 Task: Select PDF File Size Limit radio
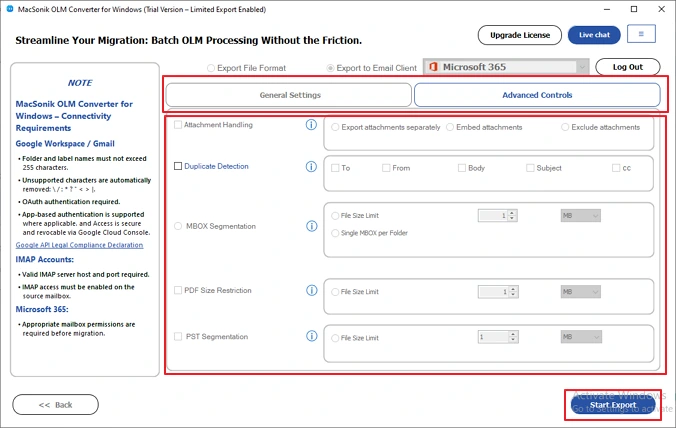[x=335, y=292]
